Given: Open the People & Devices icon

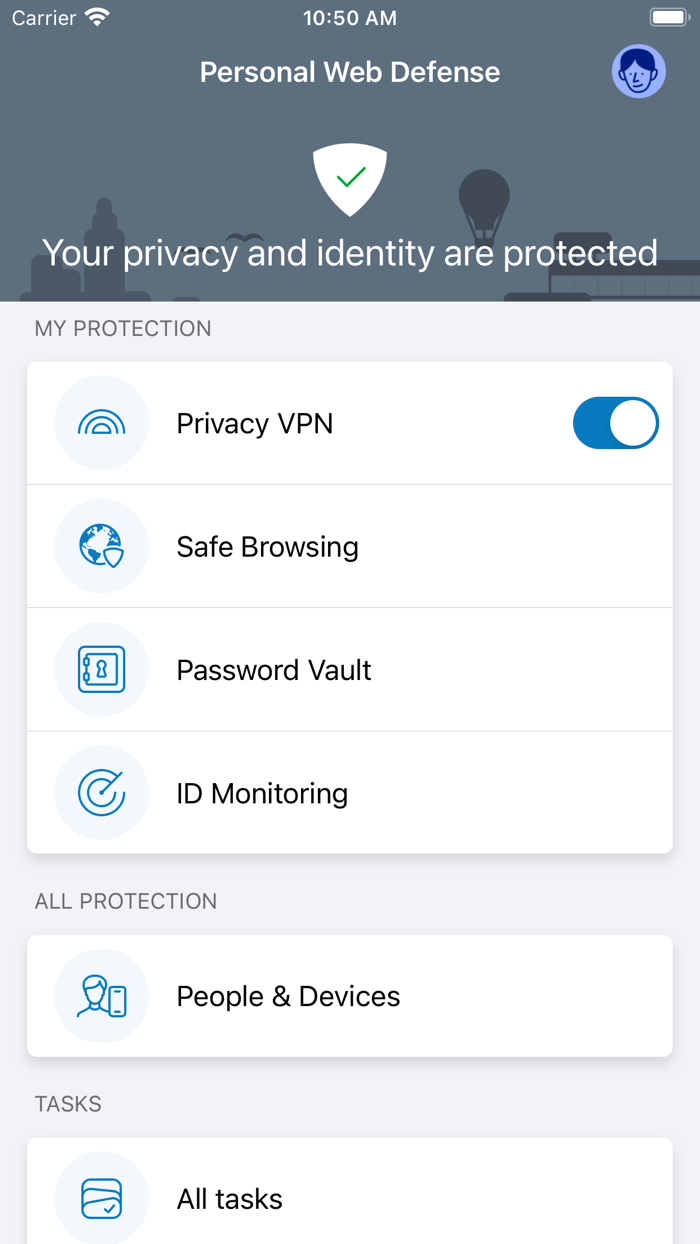Looking at the screenshot, I should click(x=101, y=996).
